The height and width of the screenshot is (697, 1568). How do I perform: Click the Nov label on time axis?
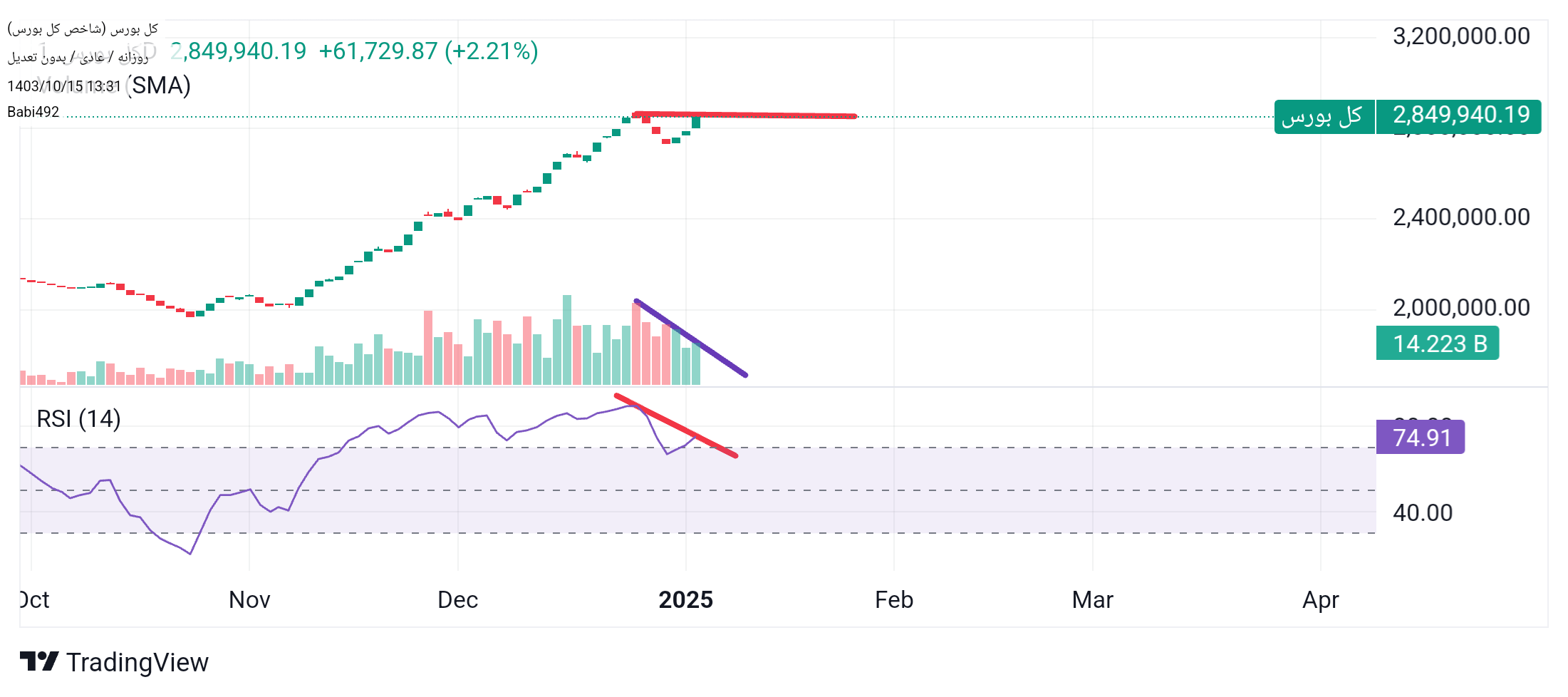coord(249,600)
